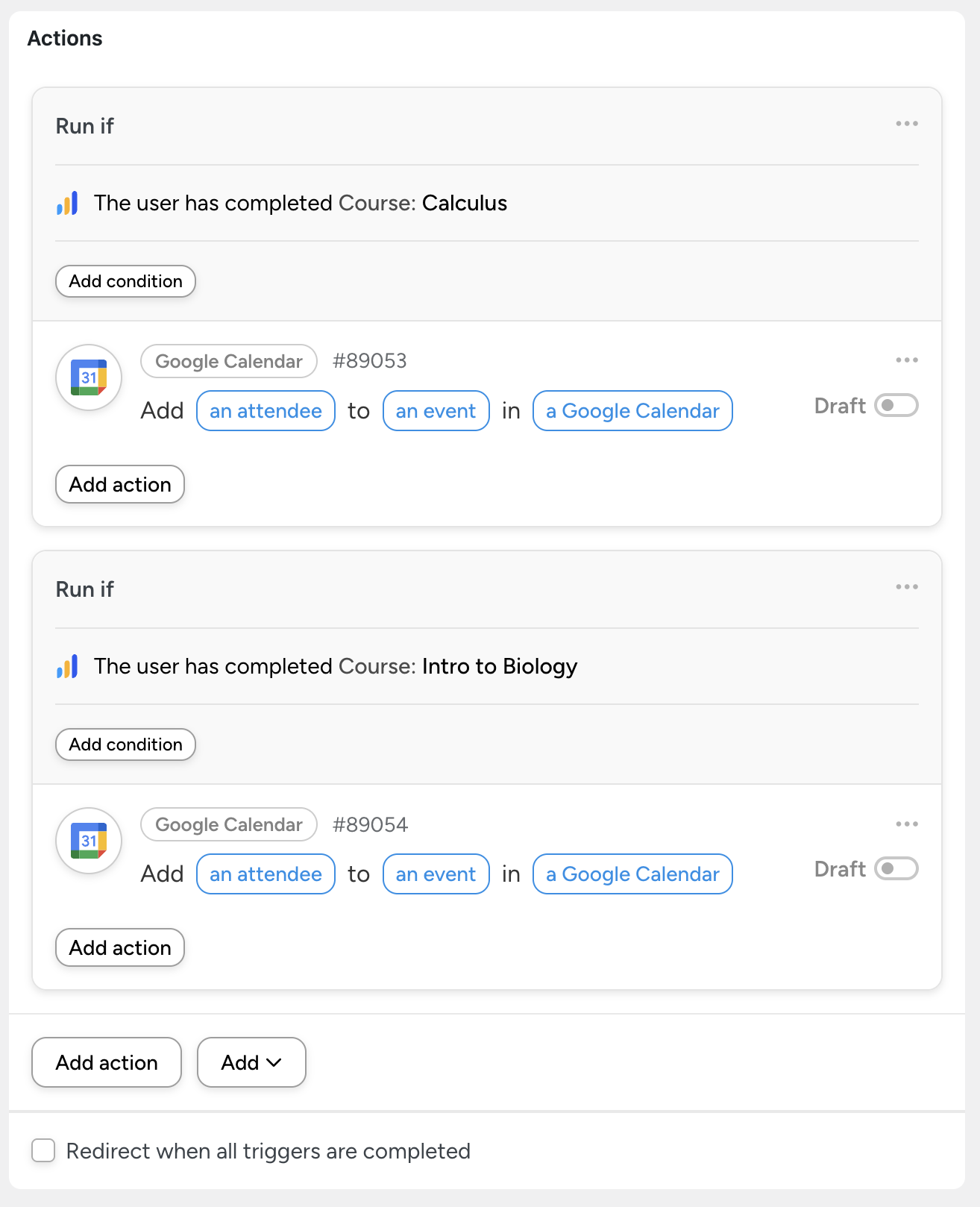
Task: Toggle Draft switch for action #89053
Action: point(896,406)
